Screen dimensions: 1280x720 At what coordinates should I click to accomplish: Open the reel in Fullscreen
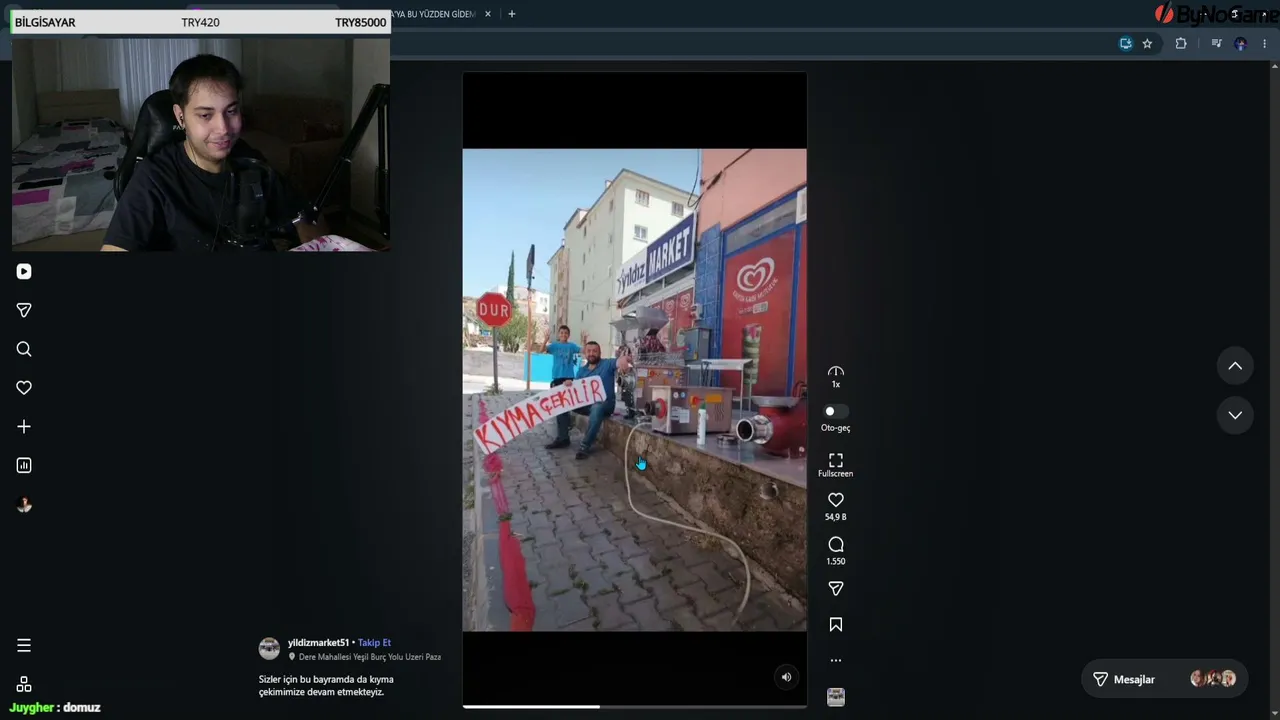click(x=836, y=465)
